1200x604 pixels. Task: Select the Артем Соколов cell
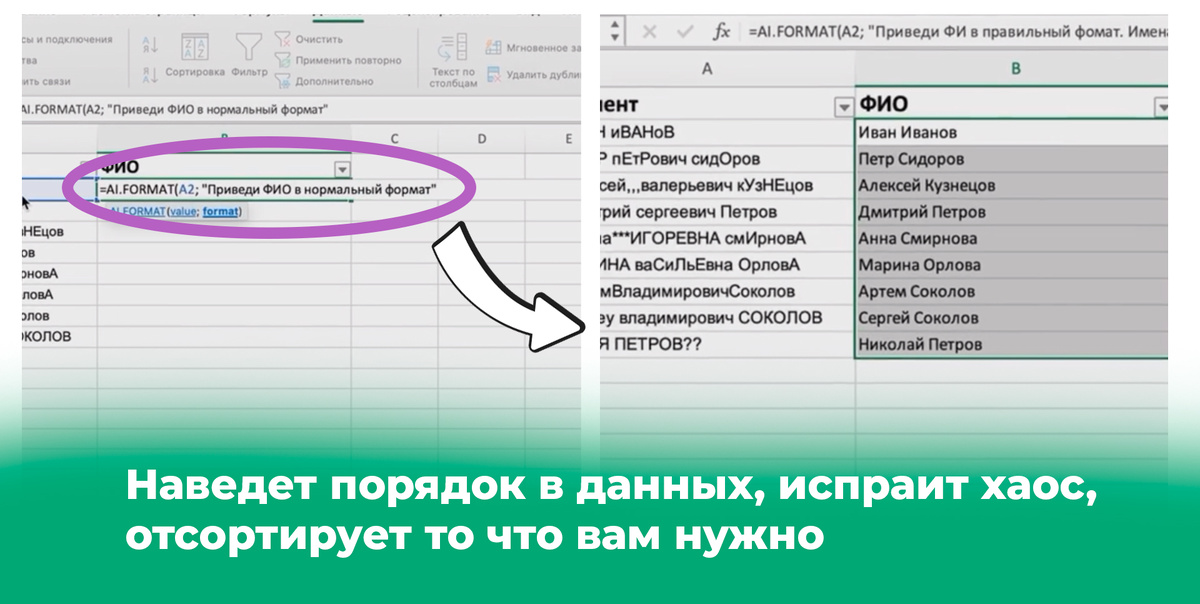pos(1012,291)
